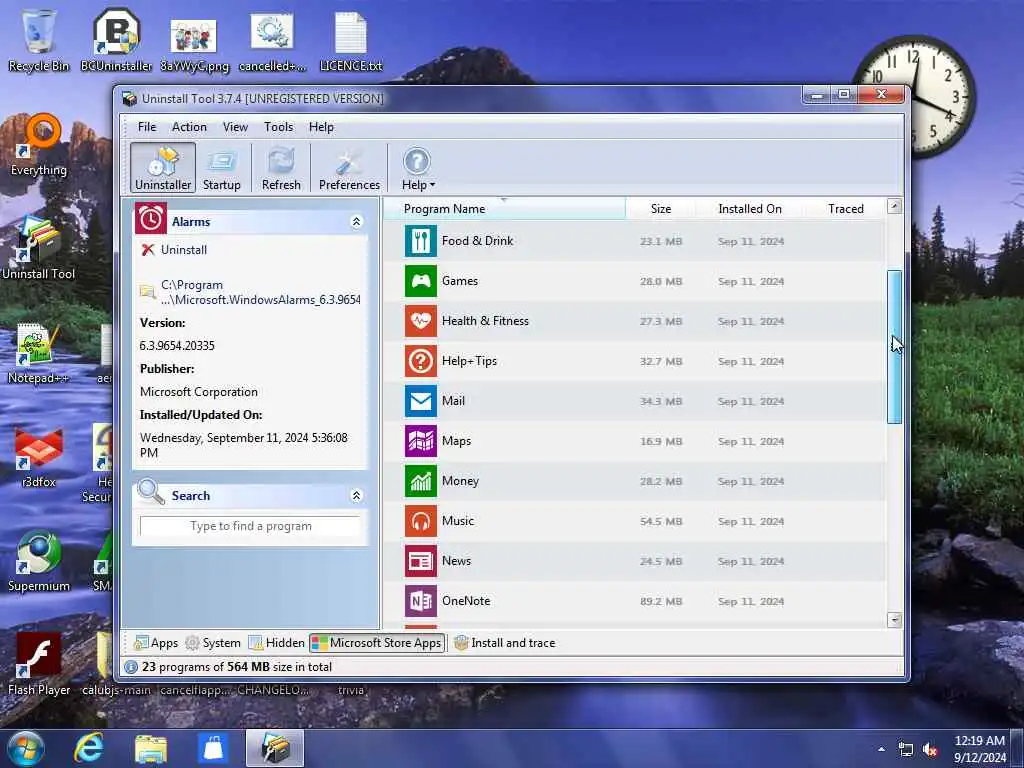Select the BCUninstaller desktop shortcut
The image size is (1024, 768).
click(x=116, y=41)
